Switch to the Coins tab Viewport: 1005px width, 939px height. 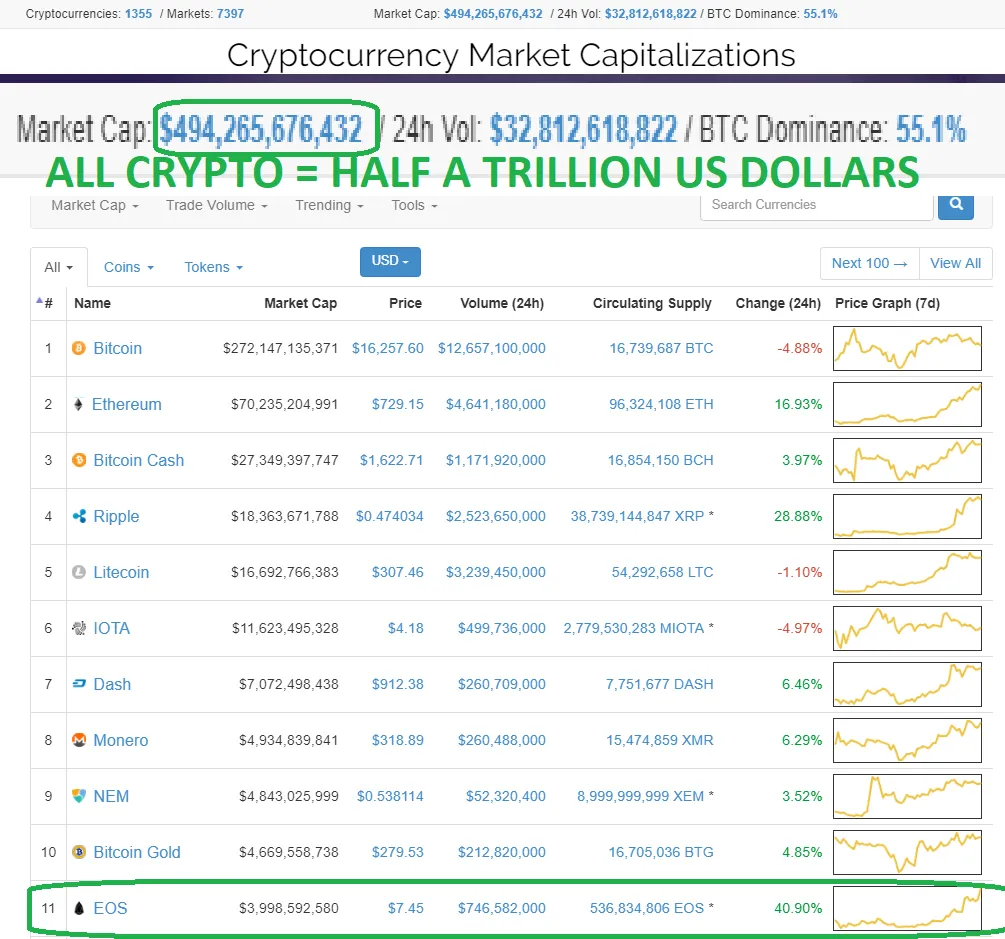tap(129, 267)
